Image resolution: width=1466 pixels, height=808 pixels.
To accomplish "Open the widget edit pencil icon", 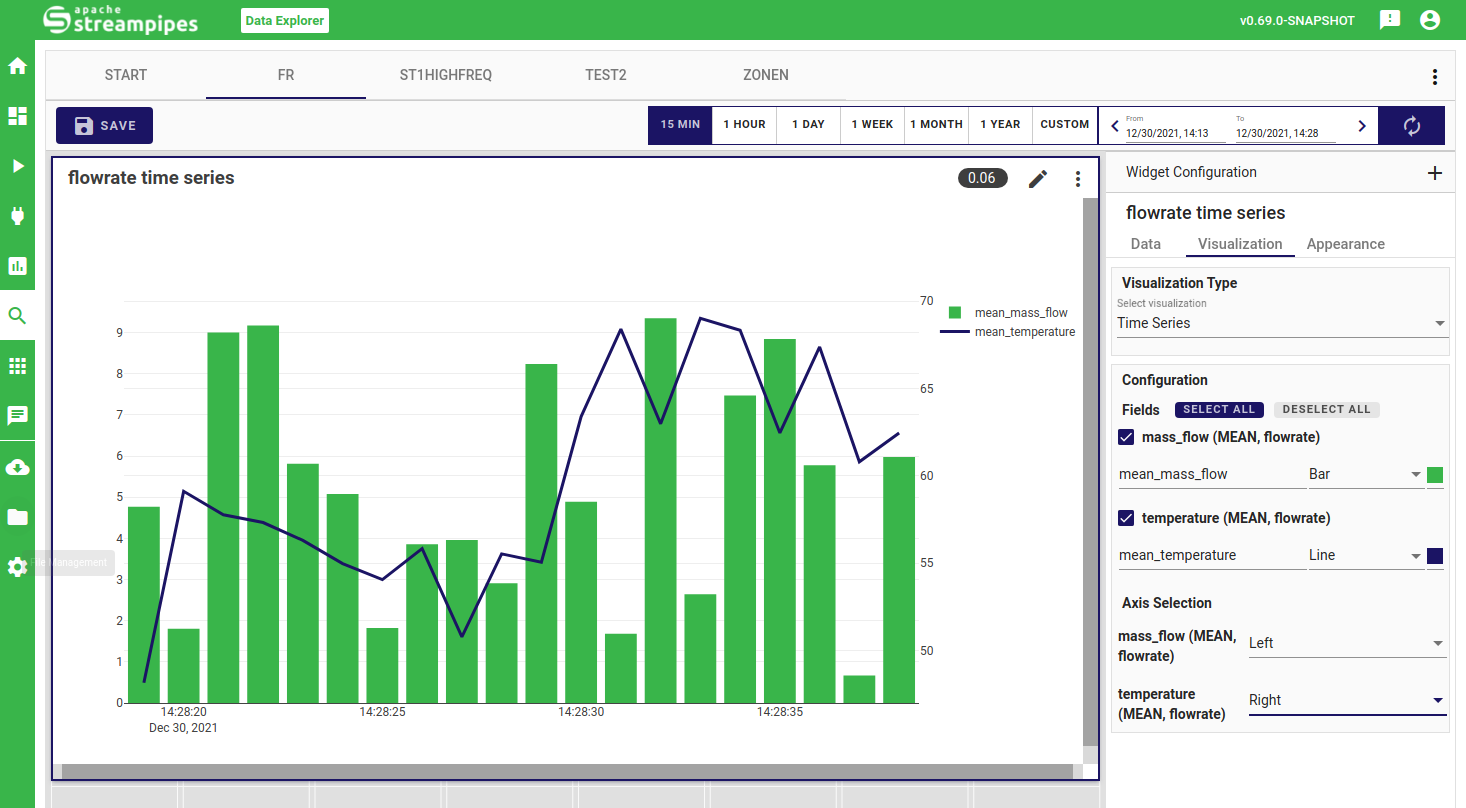I will (x=1038, y=179).
